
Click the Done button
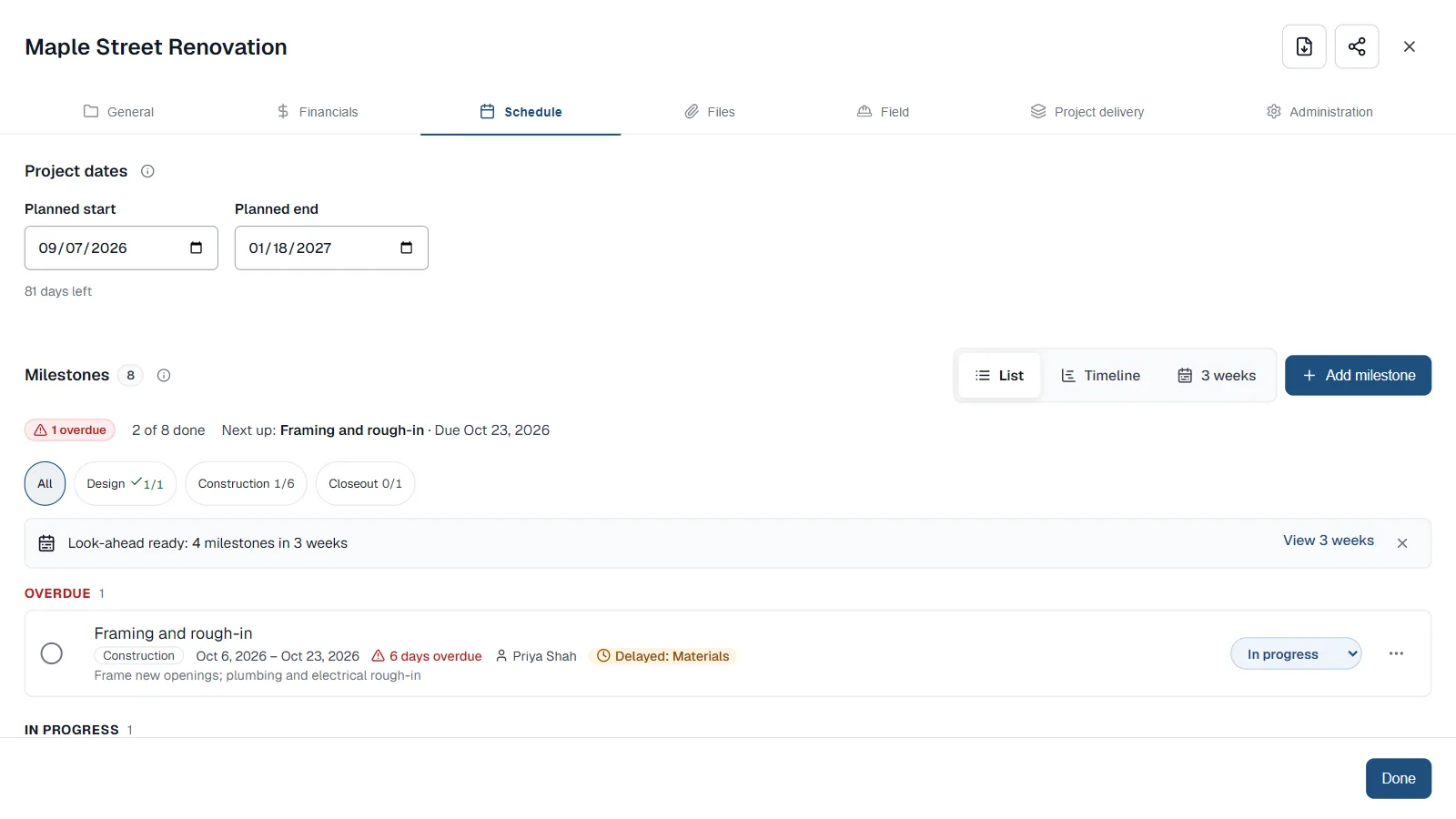coord(1399,778)
